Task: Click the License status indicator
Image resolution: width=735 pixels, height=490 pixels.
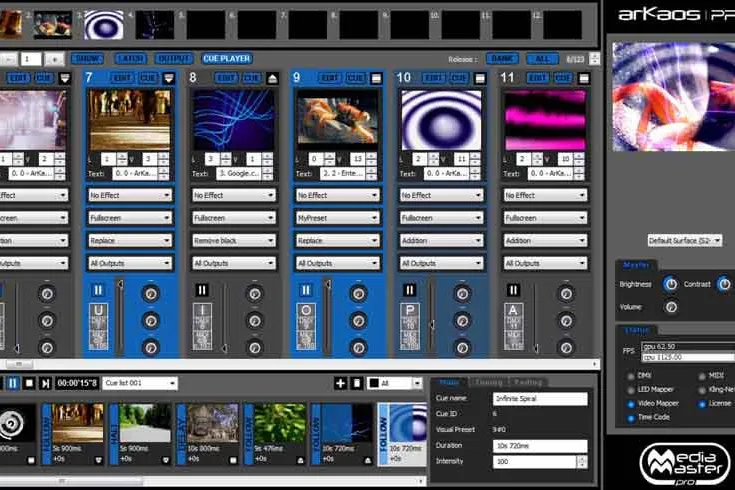Action: click(x=702, y=404)
